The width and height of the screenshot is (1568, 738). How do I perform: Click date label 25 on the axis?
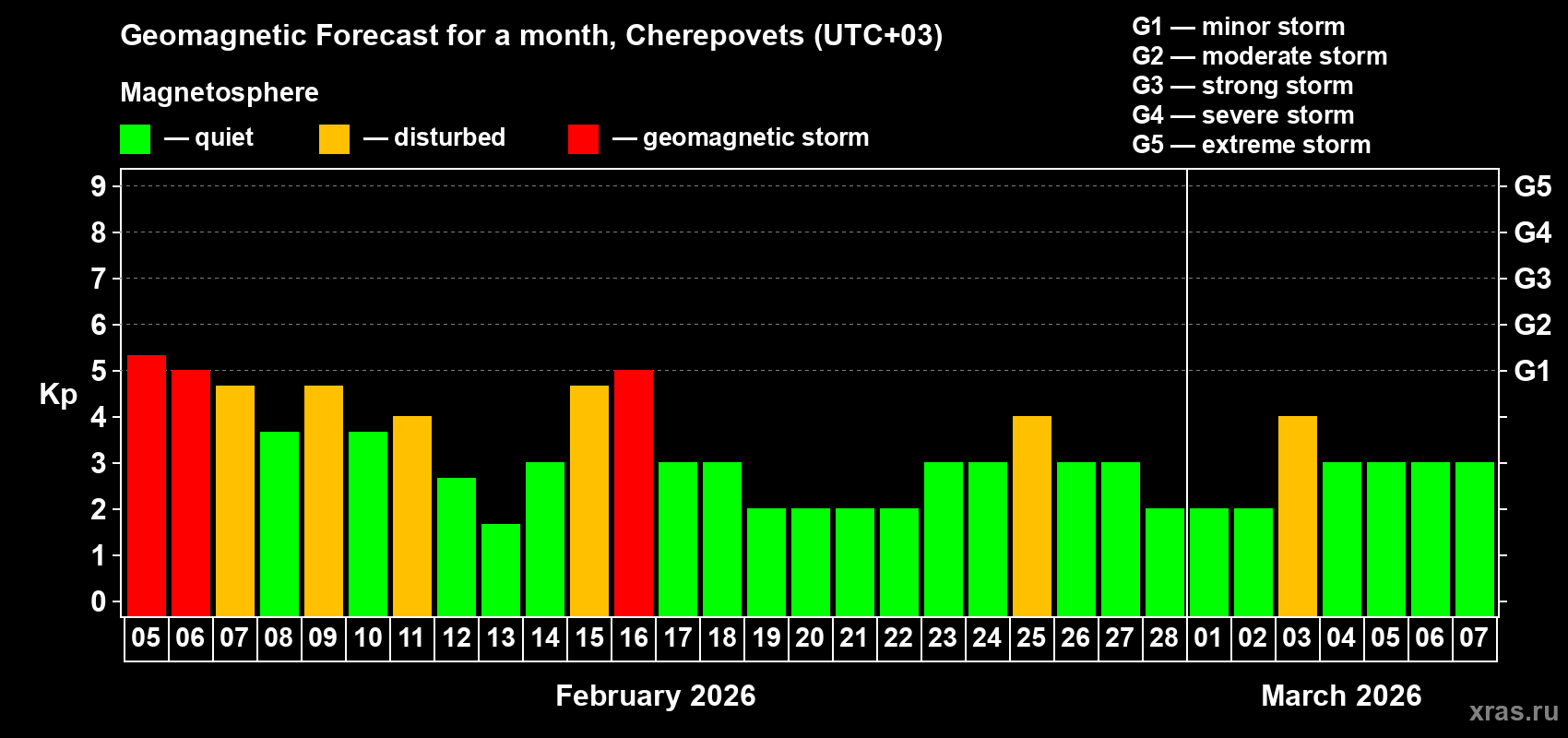(1031, 638)
